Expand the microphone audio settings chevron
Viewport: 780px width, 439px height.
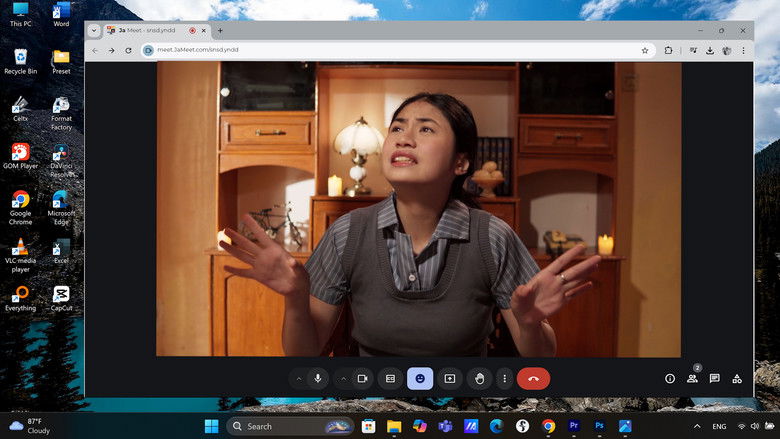[298, 379]
